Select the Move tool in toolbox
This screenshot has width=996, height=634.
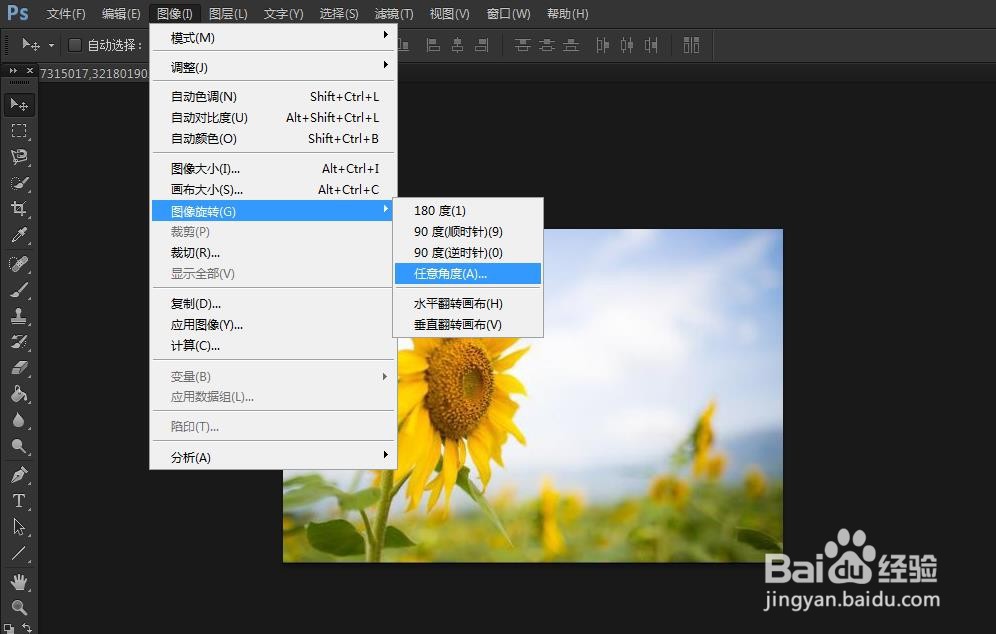19,104
